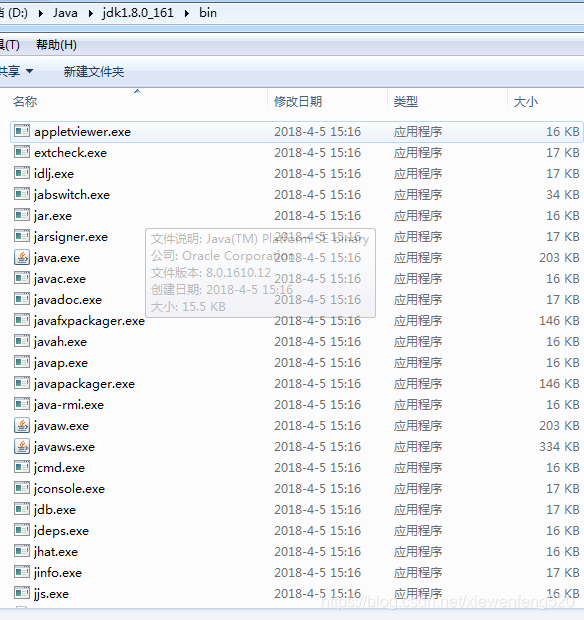Click the javadoc.exe icon
Screen dimensions: 584x620
(22, 299)
